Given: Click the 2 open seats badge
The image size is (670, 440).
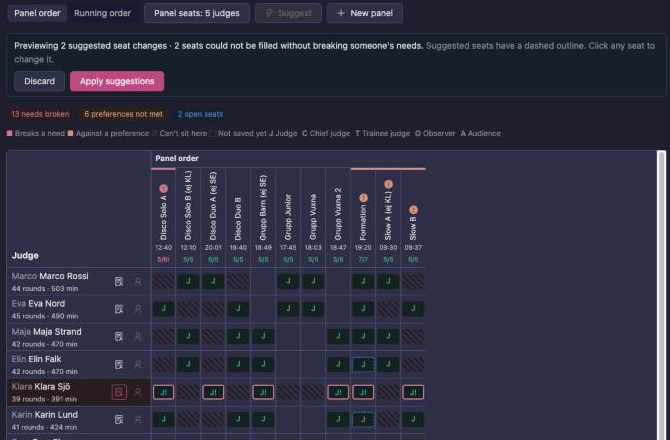Looking at the screenshot, I should click(x=200, y=114).
